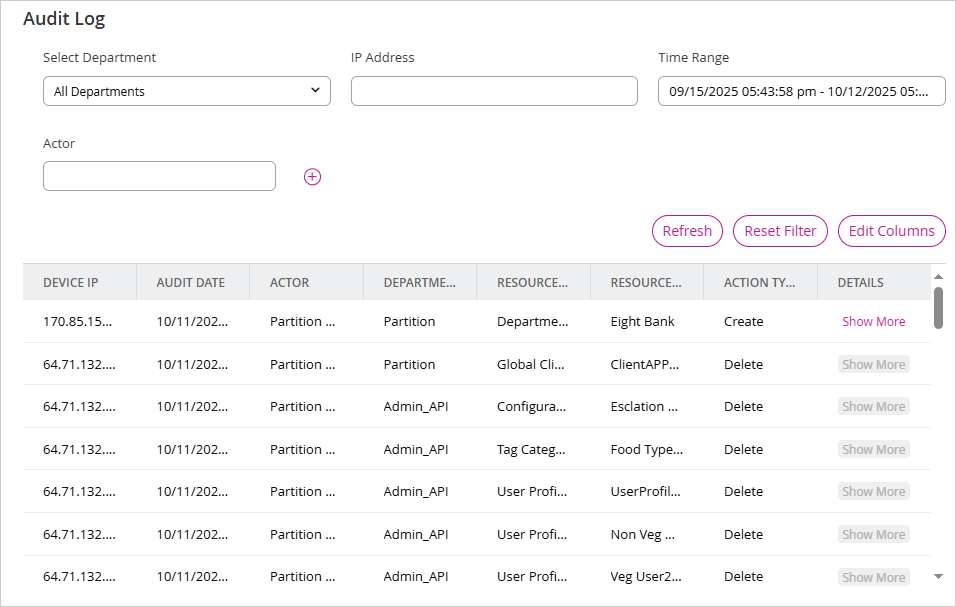956x607 pixels.
Task: Click the IP Address input field
Action: pyautogui.click(x=494, y=91)
